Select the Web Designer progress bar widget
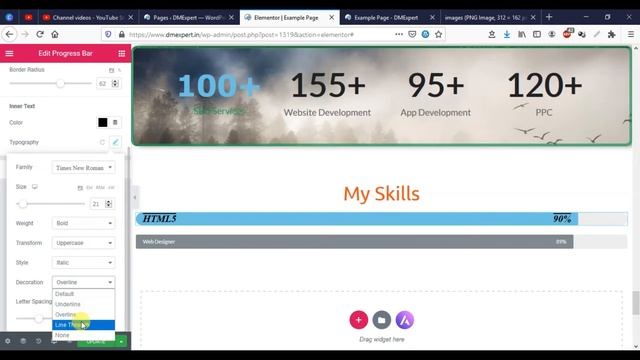640x360 pixels. 382,242
